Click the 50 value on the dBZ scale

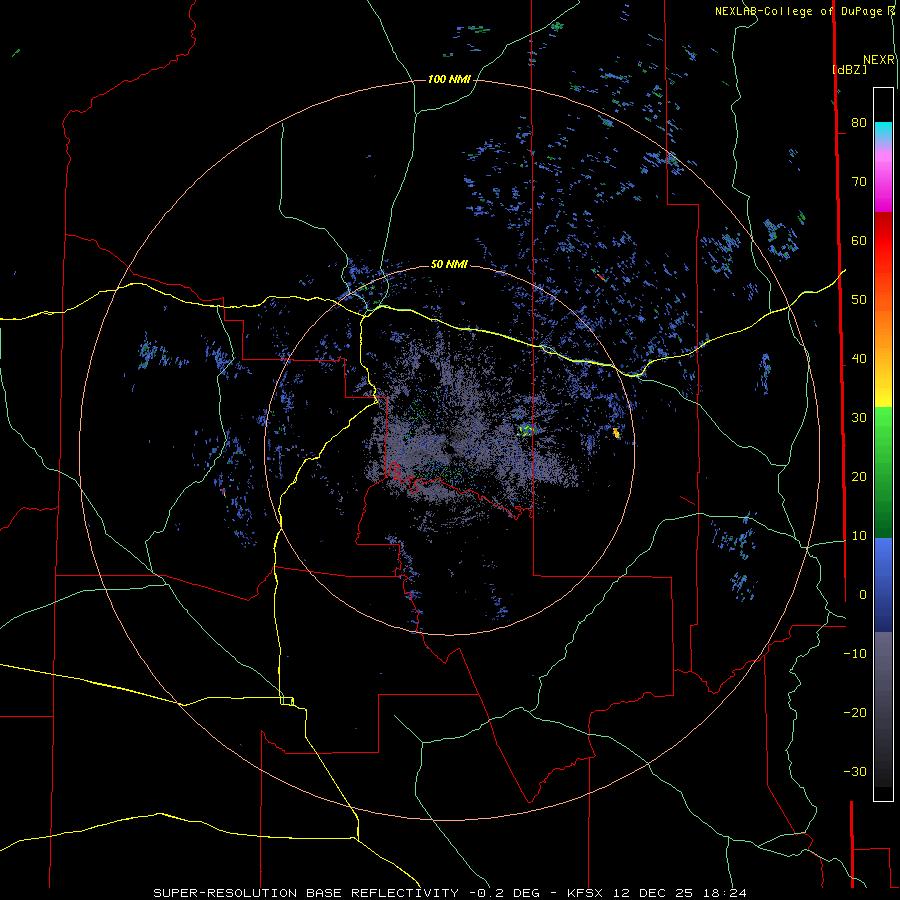click(x=859, y=300)
